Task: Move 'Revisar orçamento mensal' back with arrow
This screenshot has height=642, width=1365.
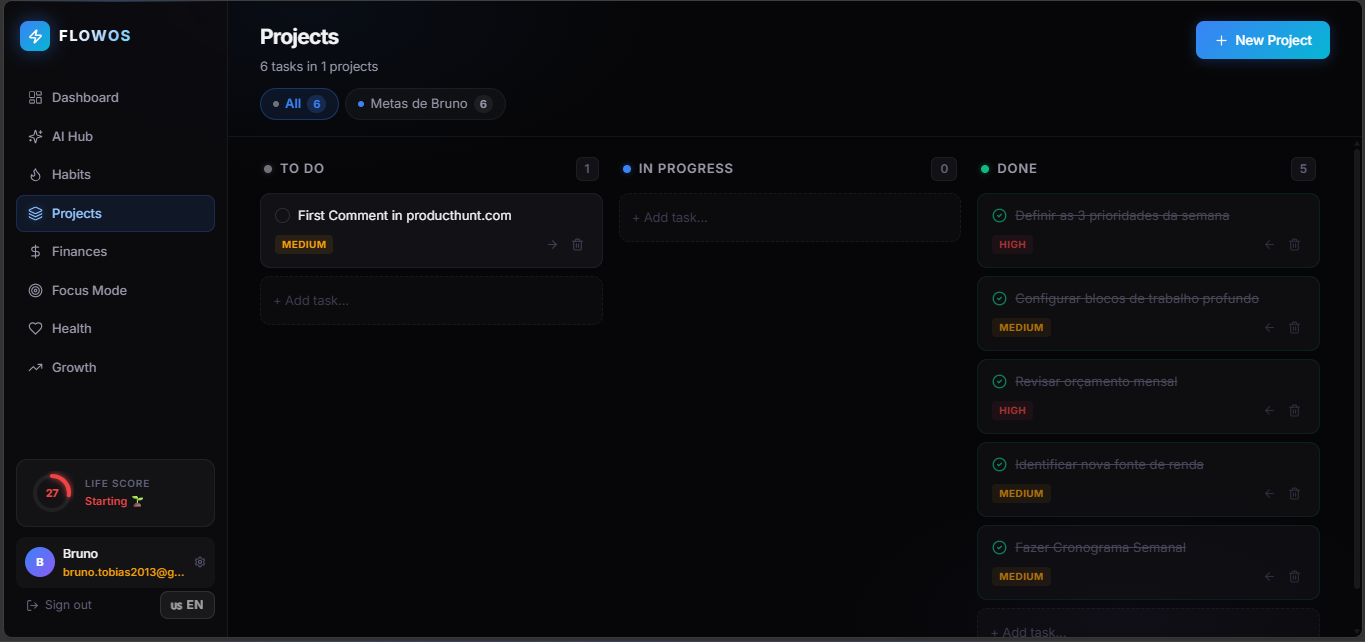Action: click(x=1269, y=410)
